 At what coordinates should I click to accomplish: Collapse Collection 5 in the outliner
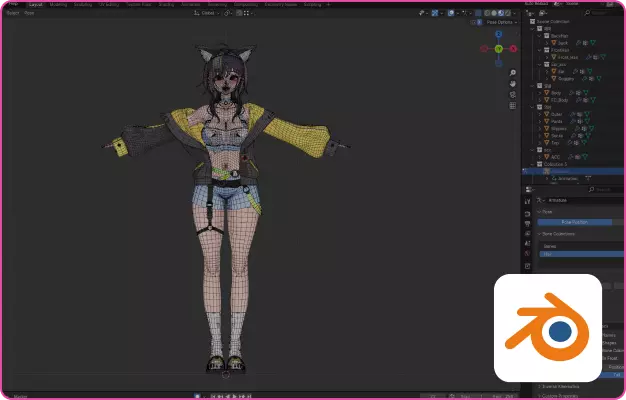pyautogui.click(x=533, y=164)
